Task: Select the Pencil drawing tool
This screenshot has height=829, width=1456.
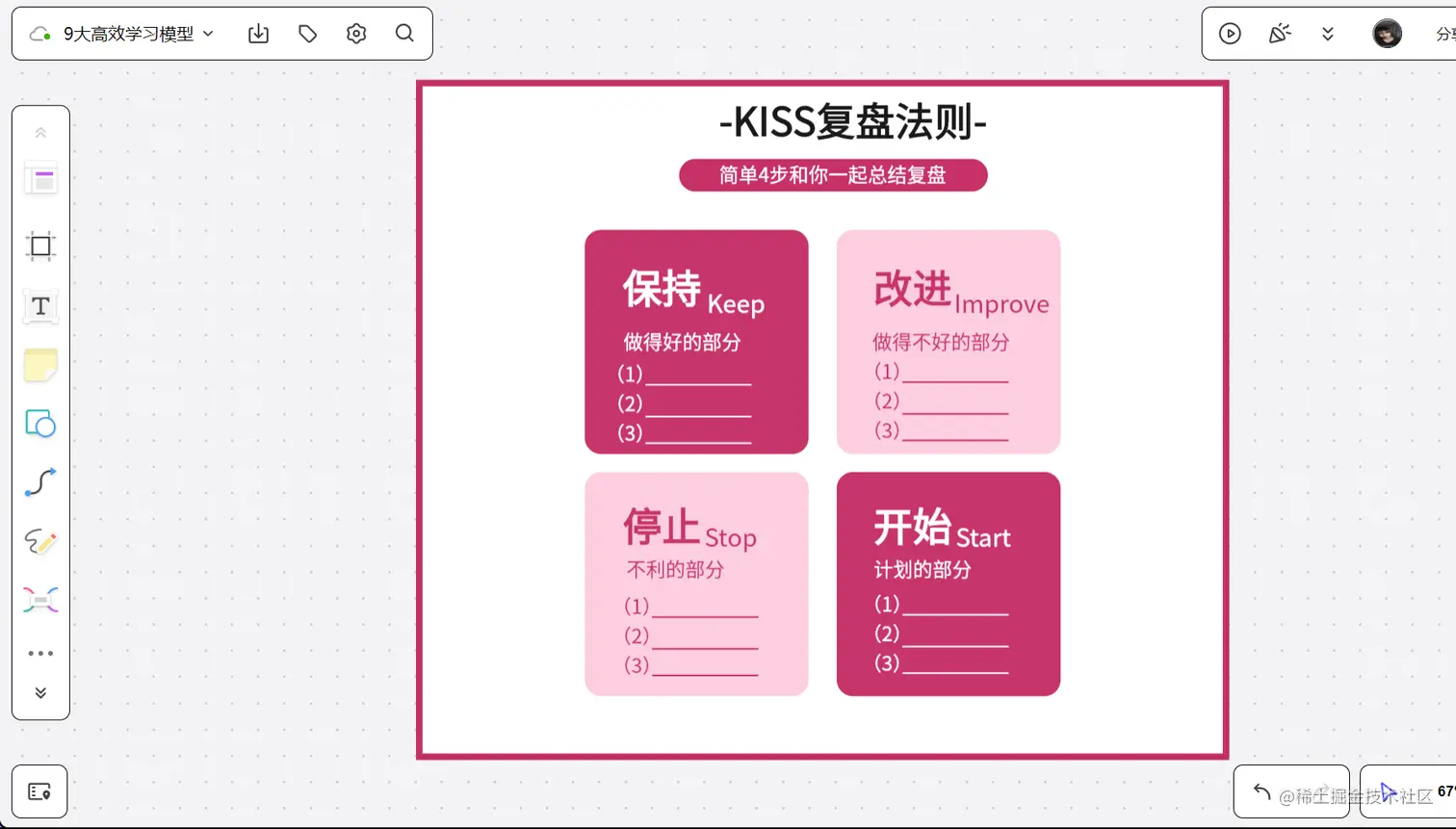Action: coord(40,541)
